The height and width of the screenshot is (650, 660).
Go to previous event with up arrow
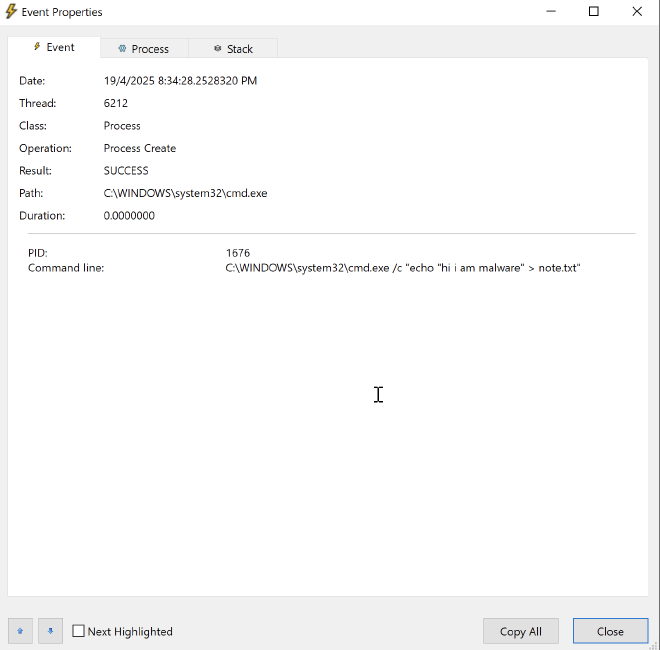click(x=20, y=631)
